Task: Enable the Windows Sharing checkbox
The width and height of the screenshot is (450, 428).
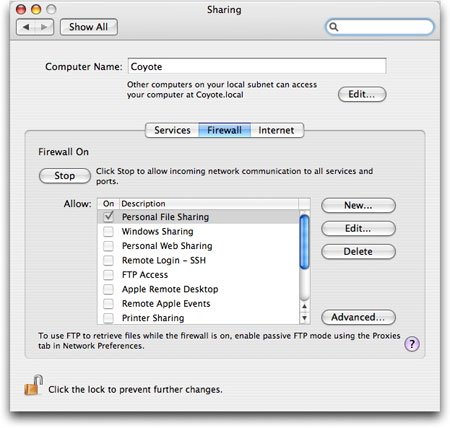Action: tap(108, 231)
